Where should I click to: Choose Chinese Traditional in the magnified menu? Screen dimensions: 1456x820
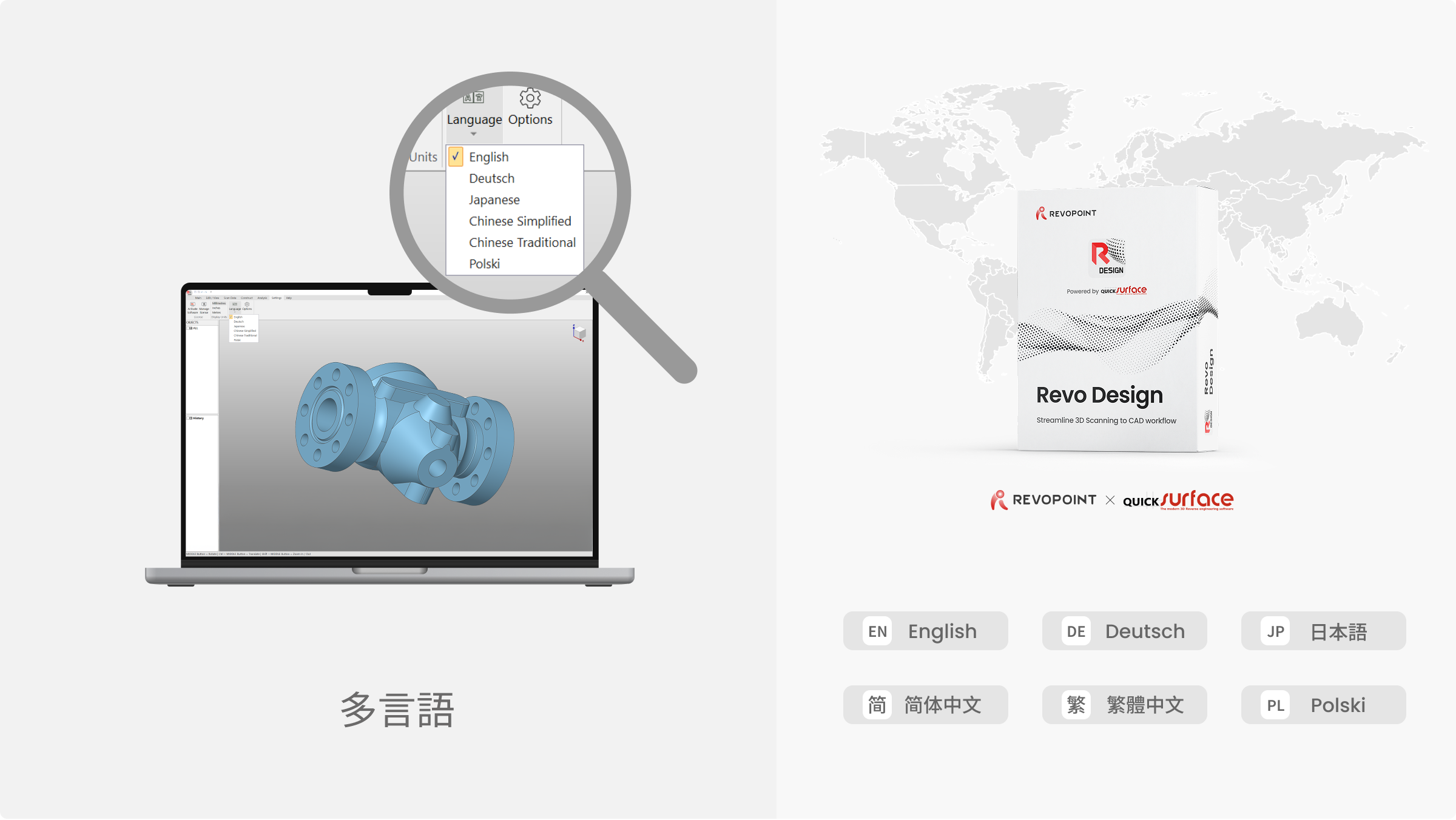[522, 242]
